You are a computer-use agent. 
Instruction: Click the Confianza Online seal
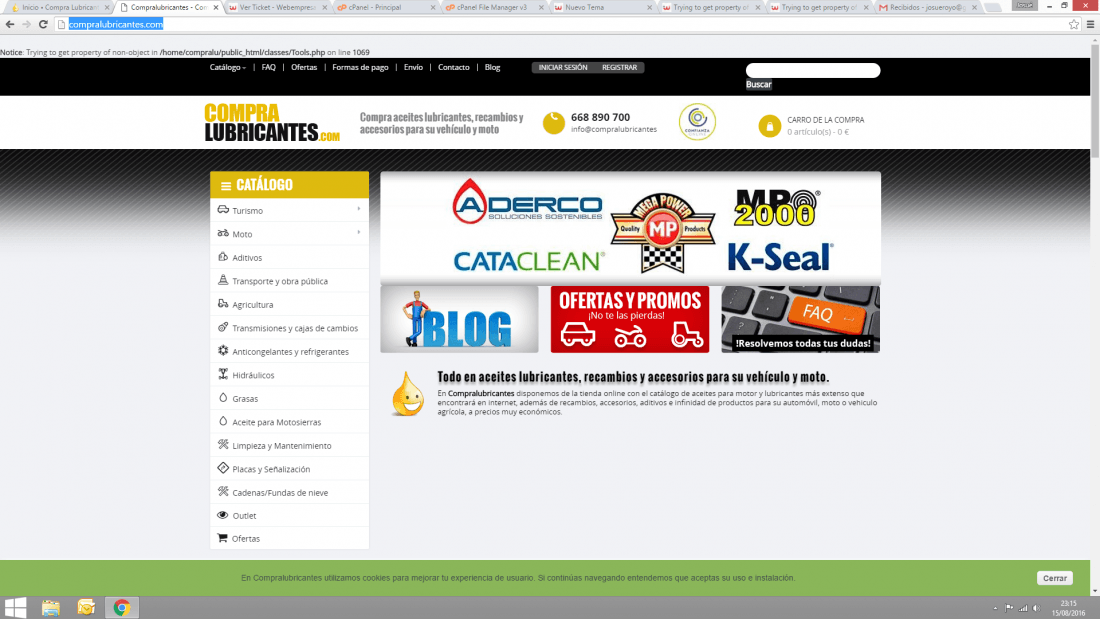pos(697,121)
